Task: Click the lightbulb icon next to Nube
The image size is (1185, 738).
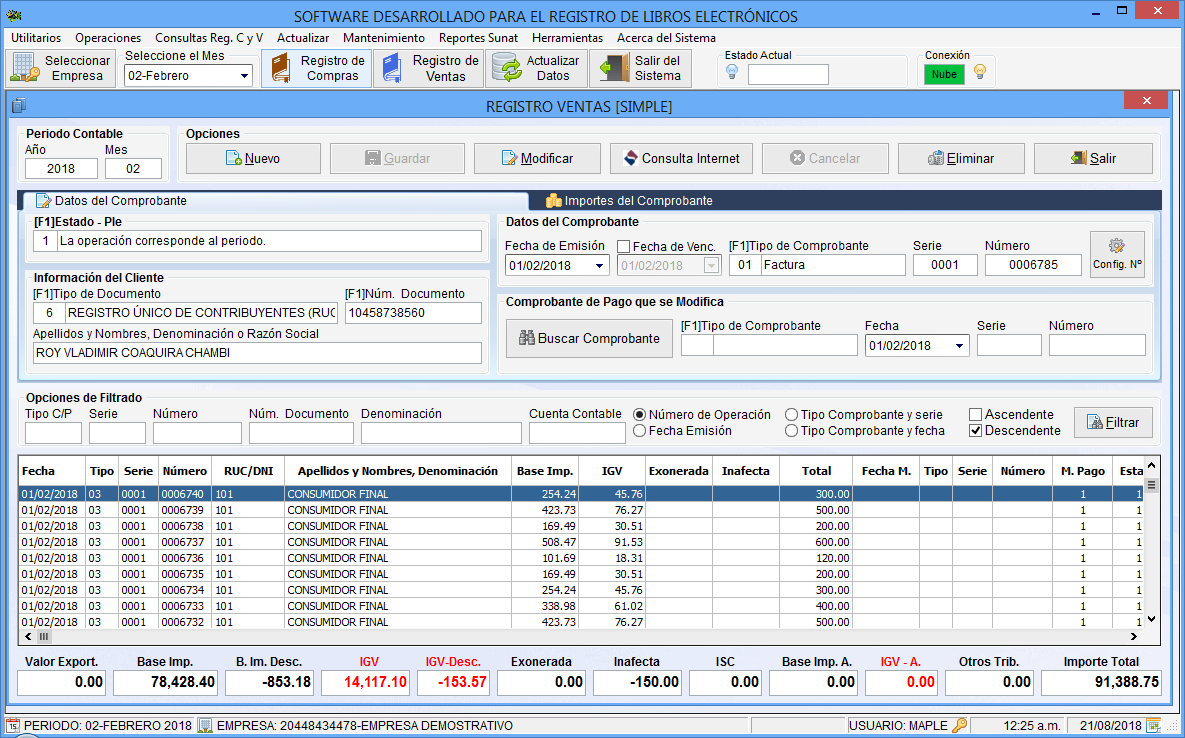Action: (980, 72)
